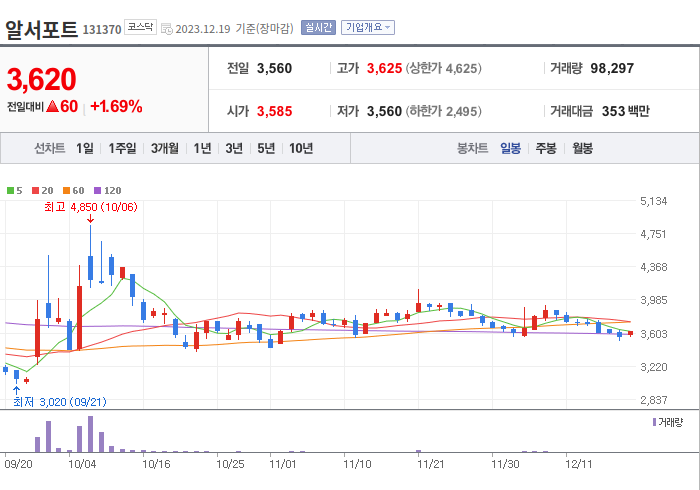Viewport: 700px width, 490px height.
Task: Click the 봉차트 label
Action: pyautogui.click(x=472, y=148)
